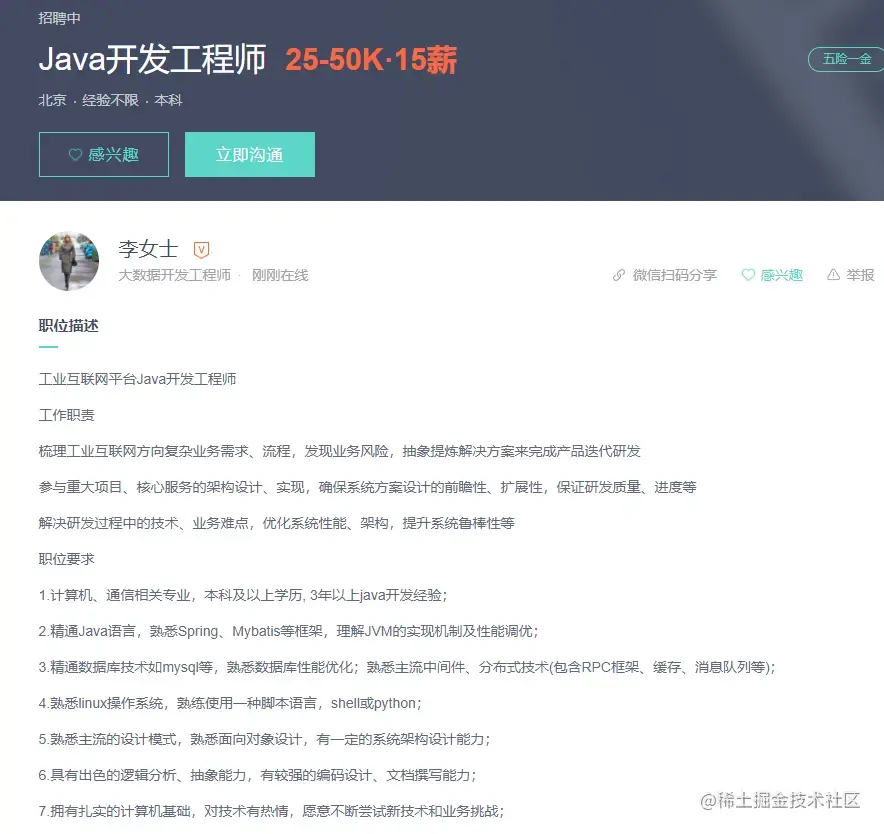Click the 立即沟通 button
The image size is (884, 834).
tap(250, 155)
